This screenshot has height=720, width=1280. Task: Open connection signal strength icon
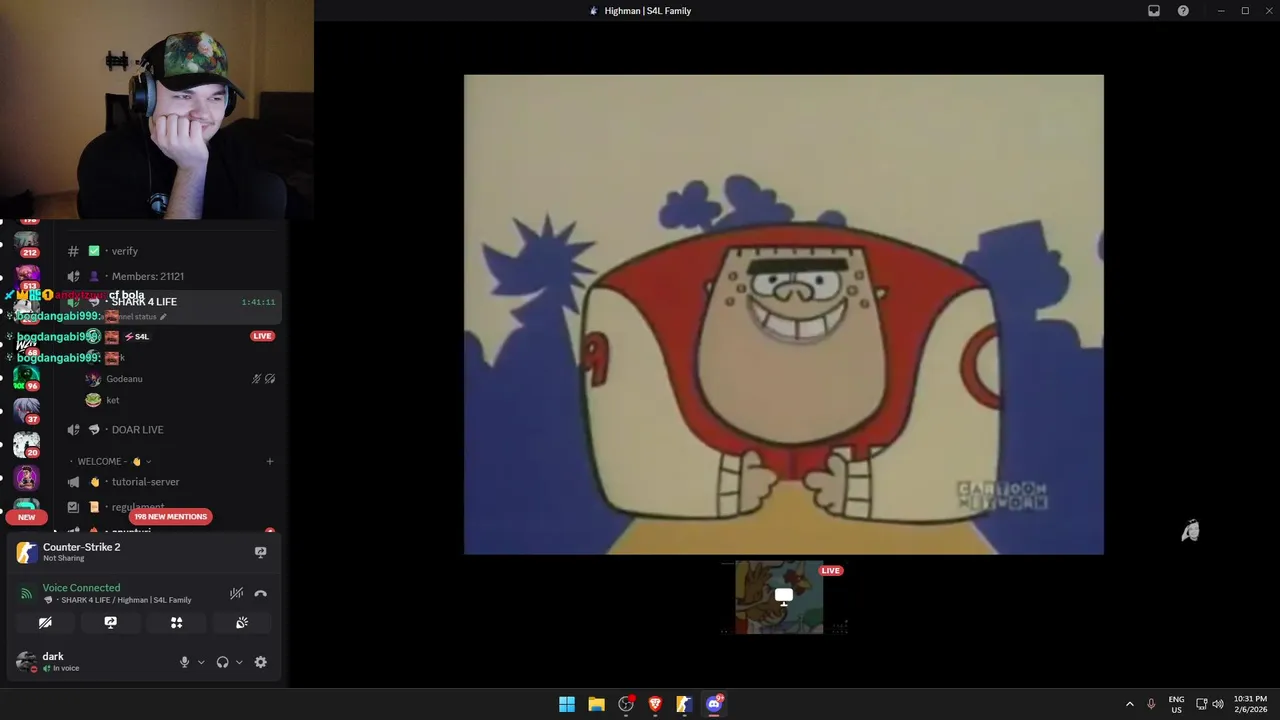[x=26, y=593]
